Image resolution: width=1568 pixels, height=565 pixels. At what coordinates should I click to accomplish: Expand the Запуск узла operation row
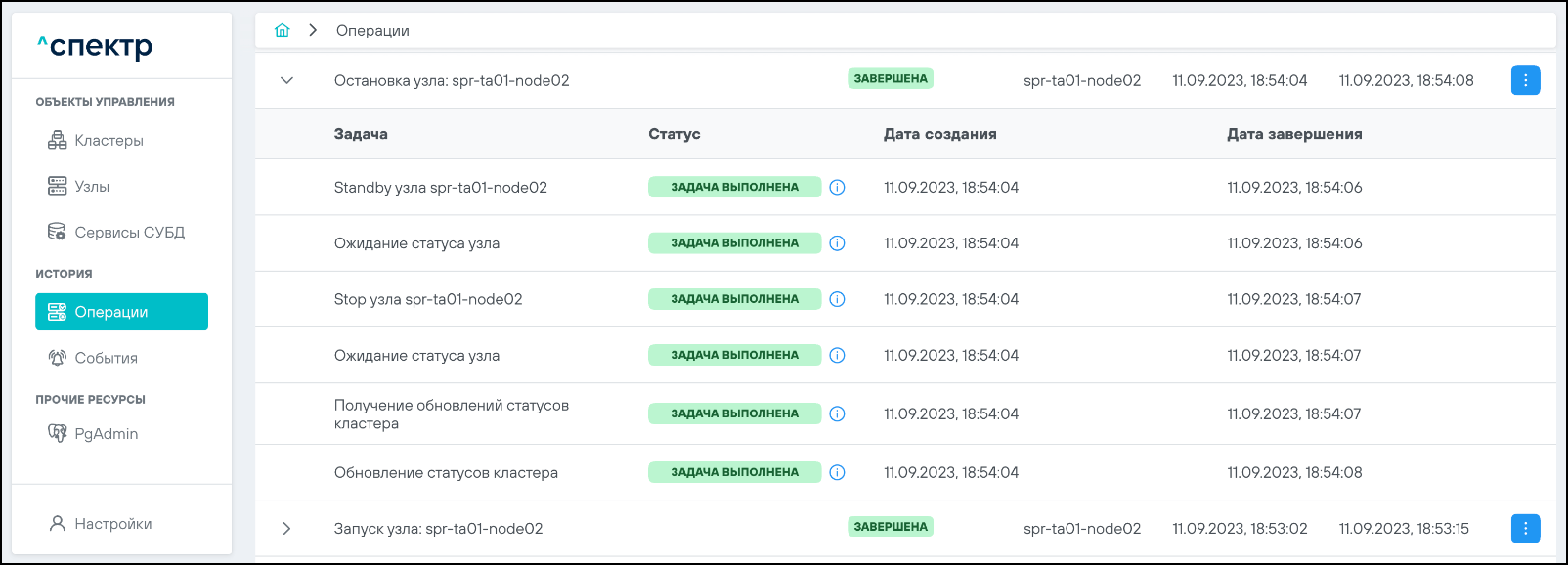[x=286, y=528]
